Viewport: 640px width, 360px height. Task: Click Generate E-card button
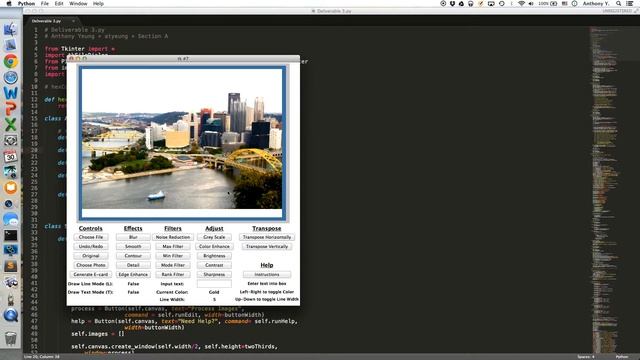(x=91, y=275)
